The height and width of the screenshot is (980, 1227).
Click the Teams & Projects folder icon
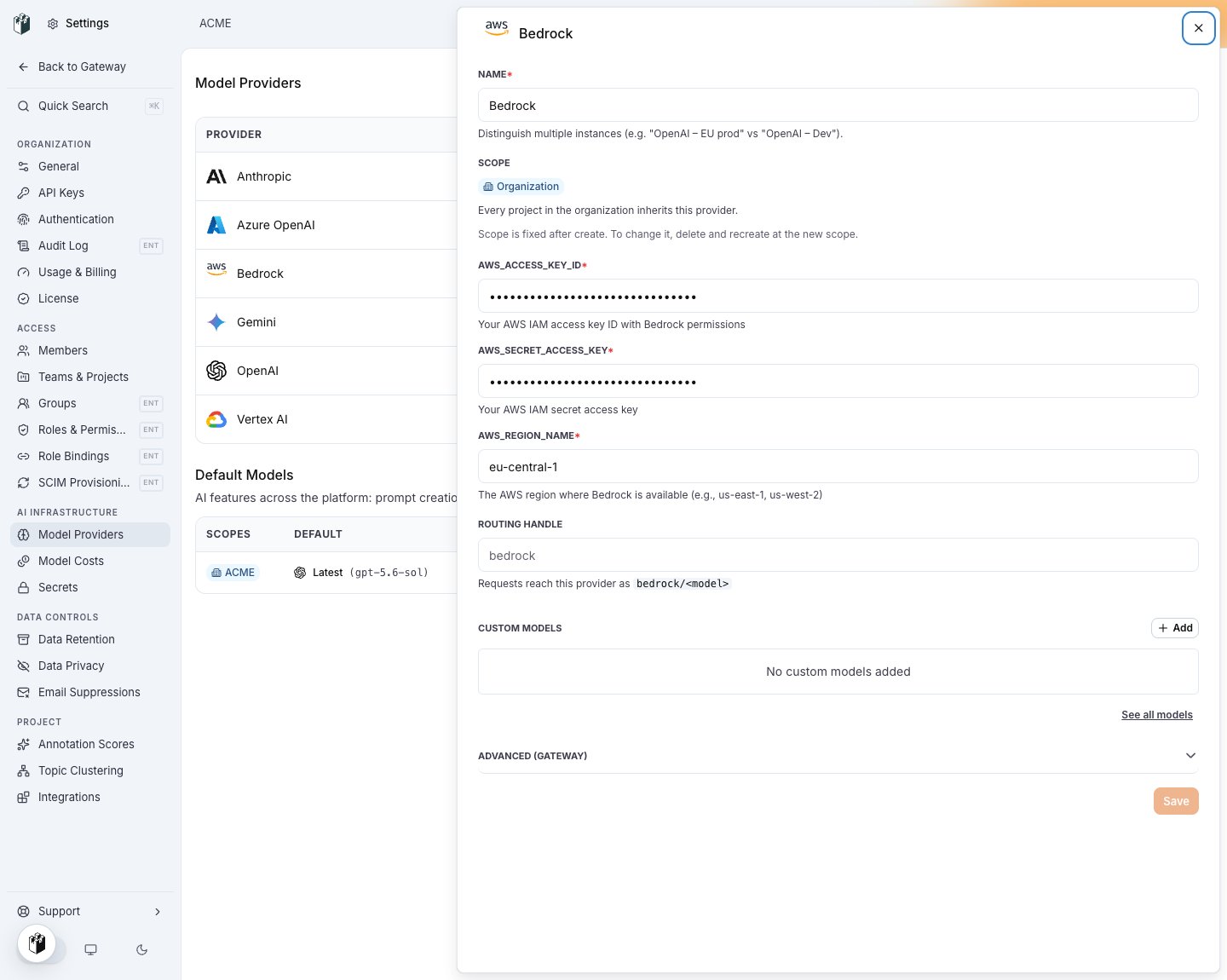click(24, 378)
